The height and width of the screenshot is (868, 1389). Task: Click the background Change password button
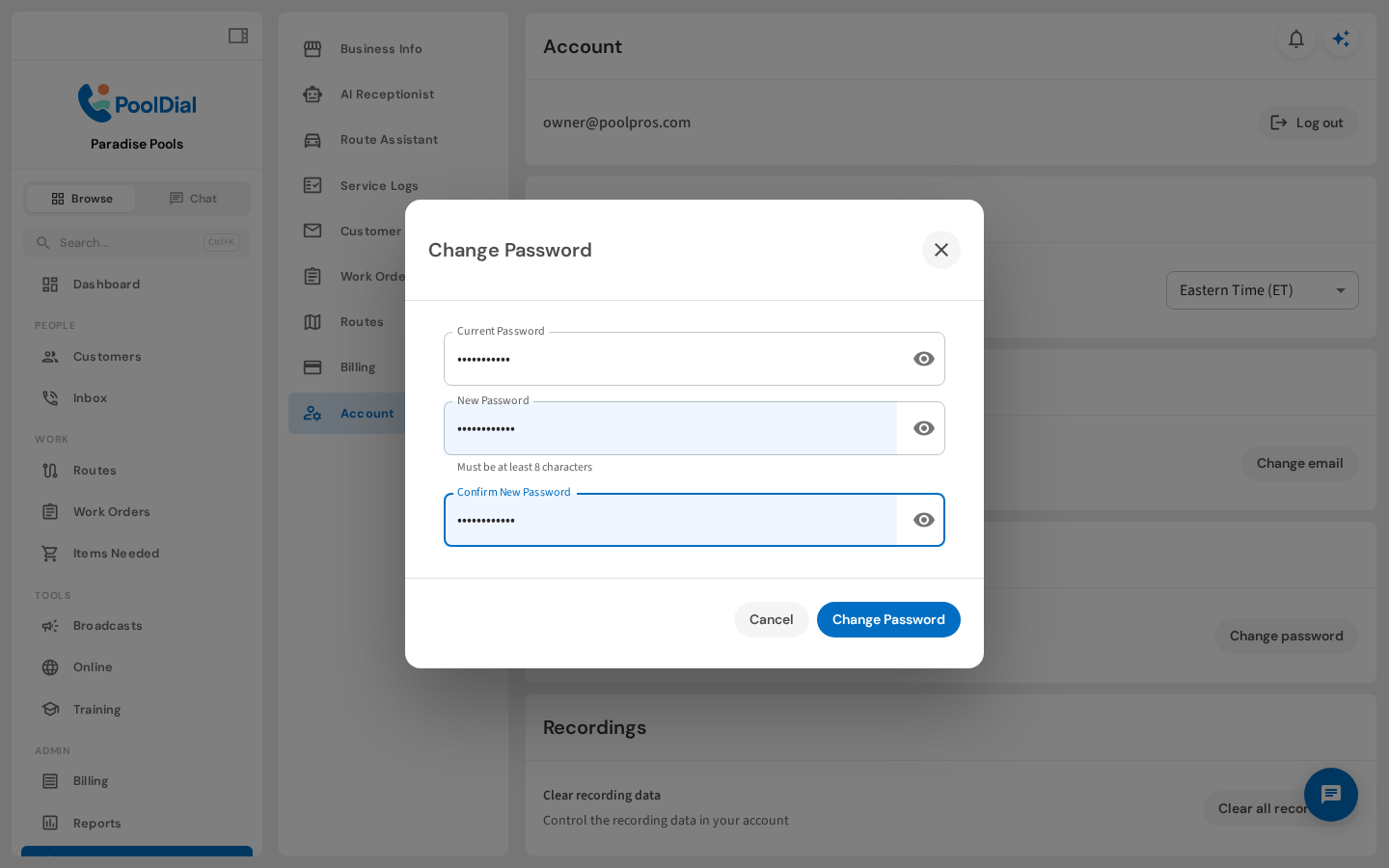click(1286, 637)
